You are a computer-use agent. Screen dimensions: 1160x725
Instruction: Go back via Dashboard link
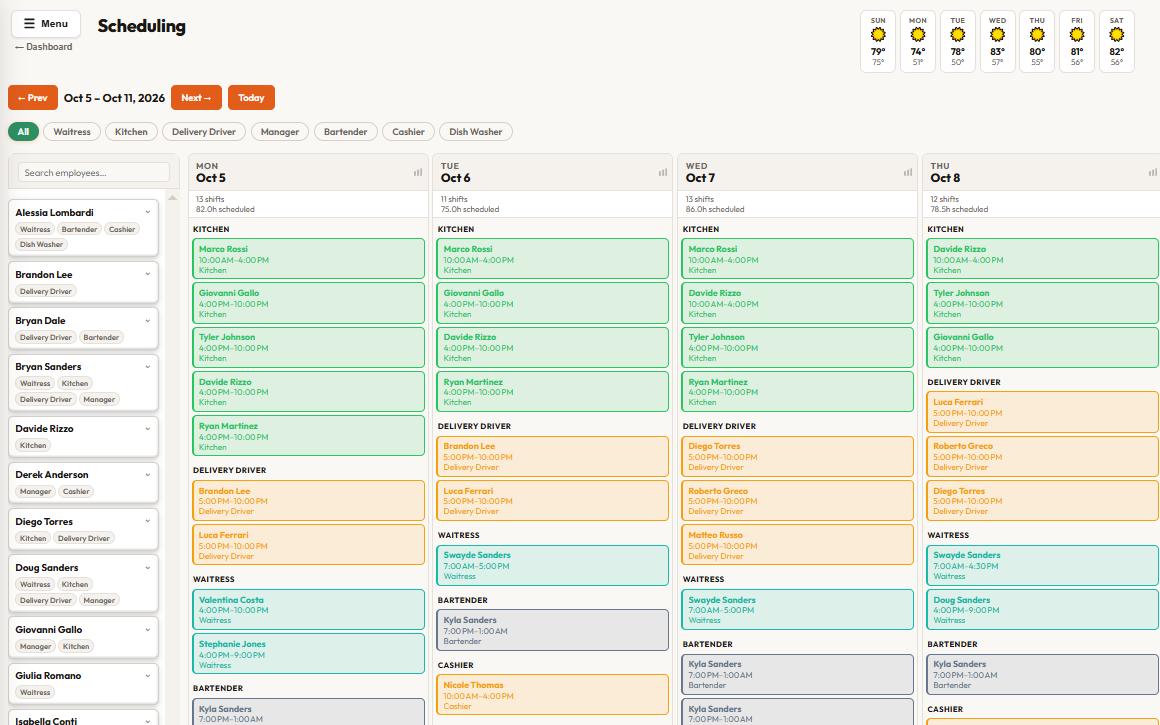44,47
